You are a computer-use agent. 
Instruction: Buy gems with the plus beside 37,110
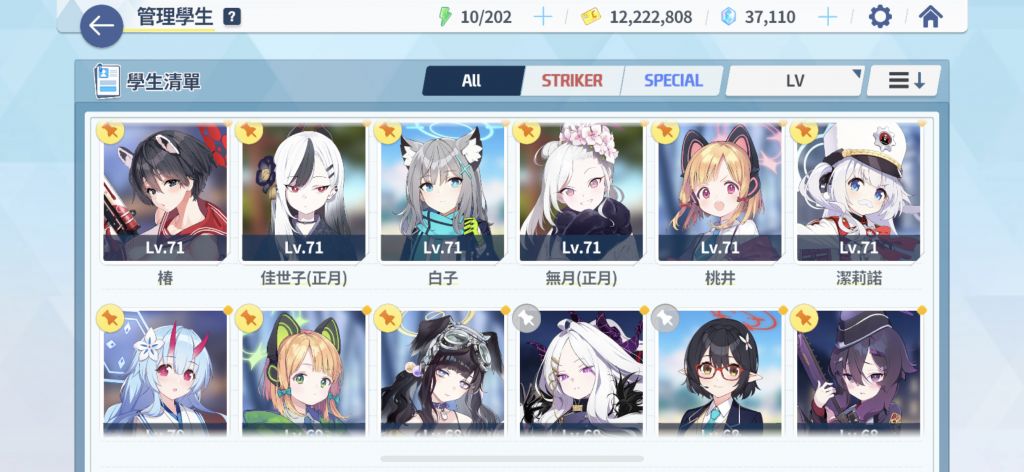tap(827, 17)
